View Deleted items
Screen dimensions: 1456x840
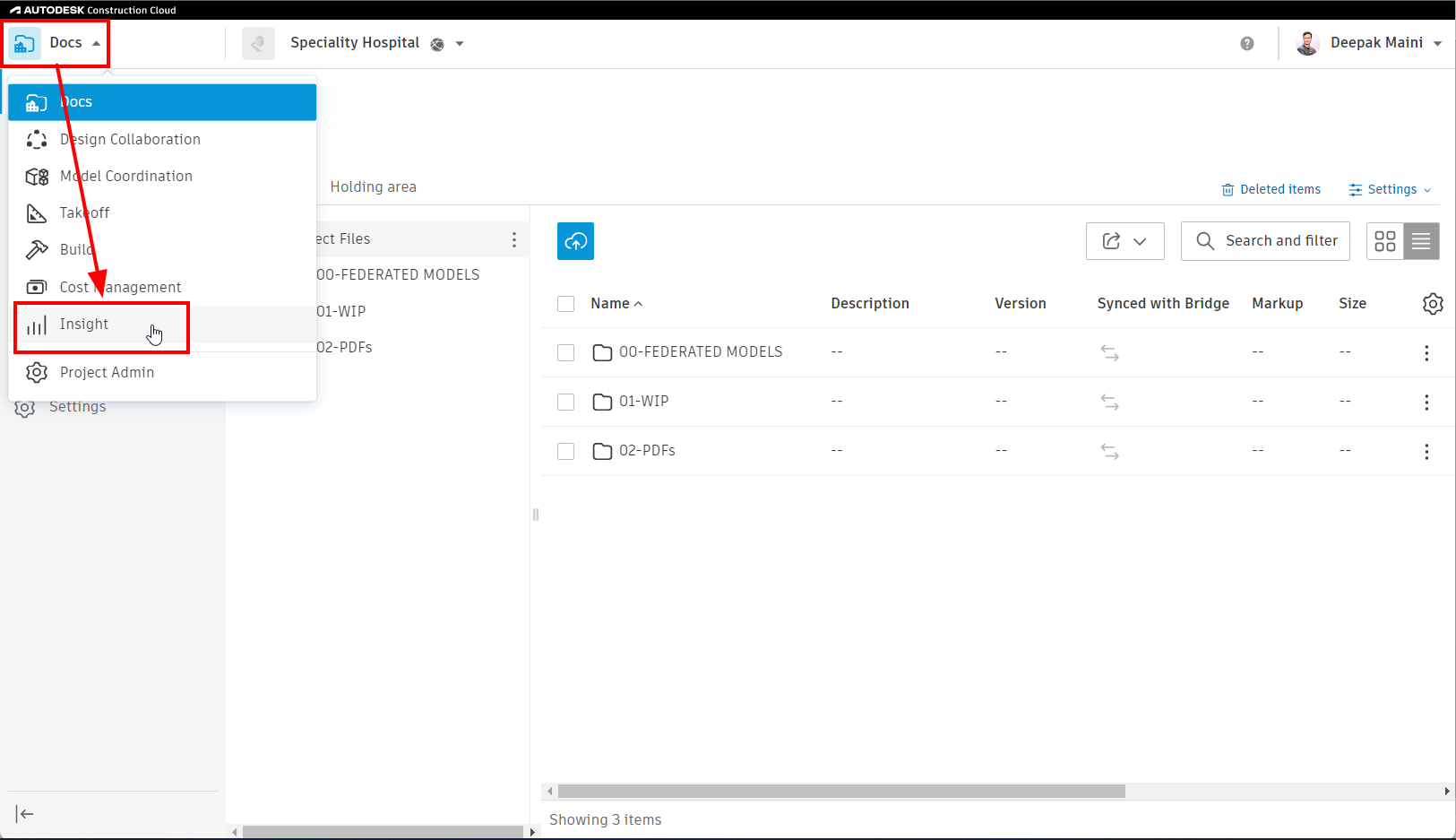click(1271, 189)
